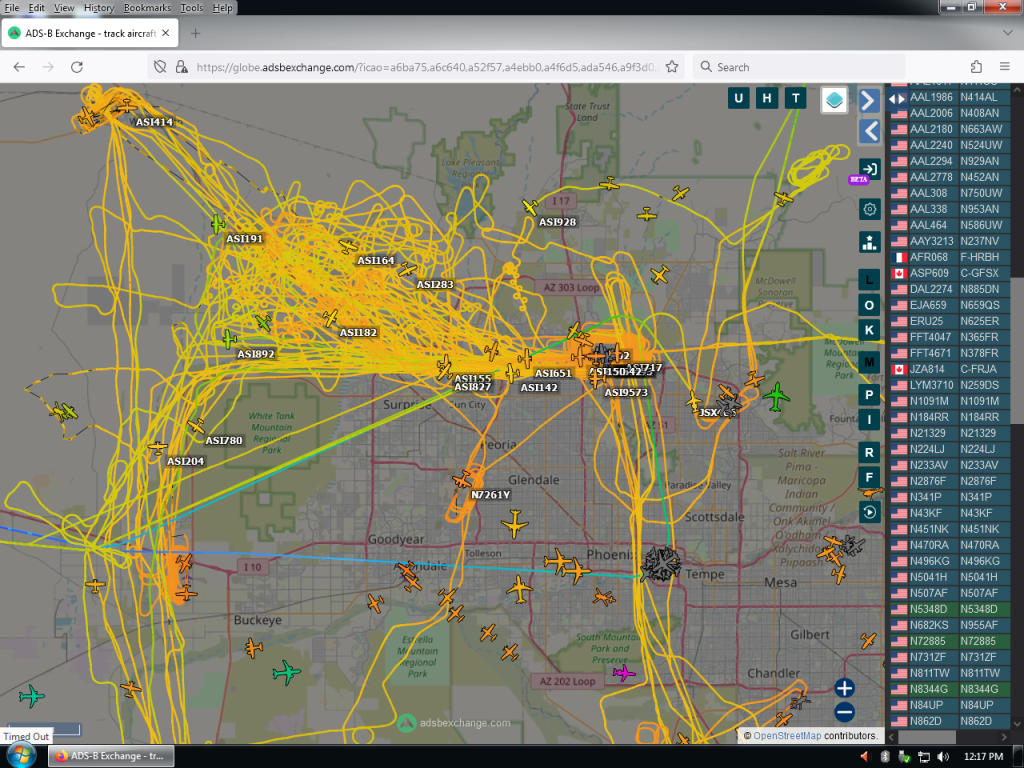Select AAL1986 row in aircraft list
Screen dimensions: 1024x768
click(x=951, y=97)
